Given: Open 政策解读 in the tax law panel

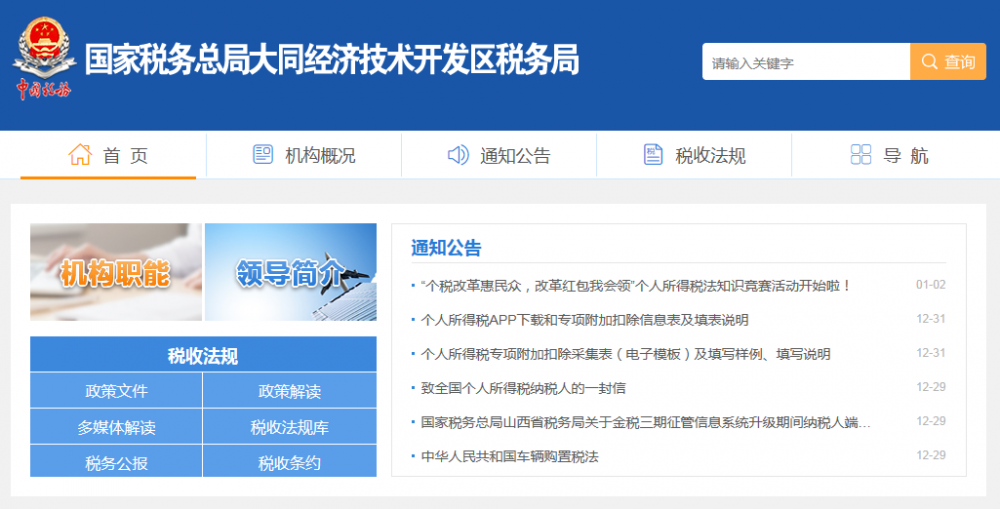Looking at the screenshot, I should [290, 391].
